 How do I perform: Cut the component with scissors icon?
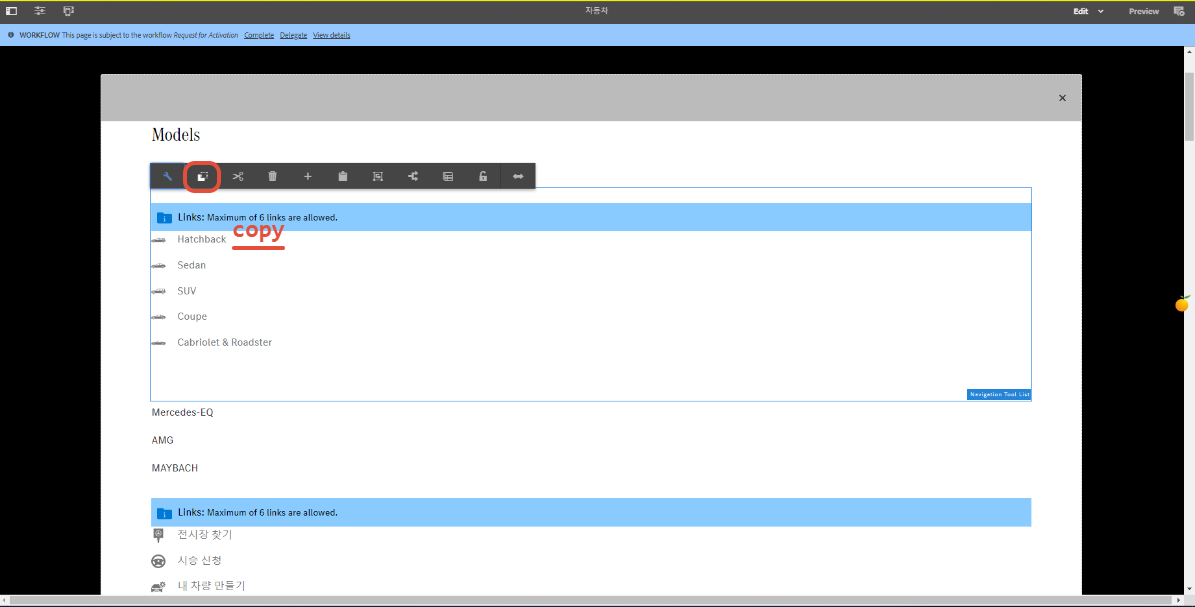(x=238, y=176)
